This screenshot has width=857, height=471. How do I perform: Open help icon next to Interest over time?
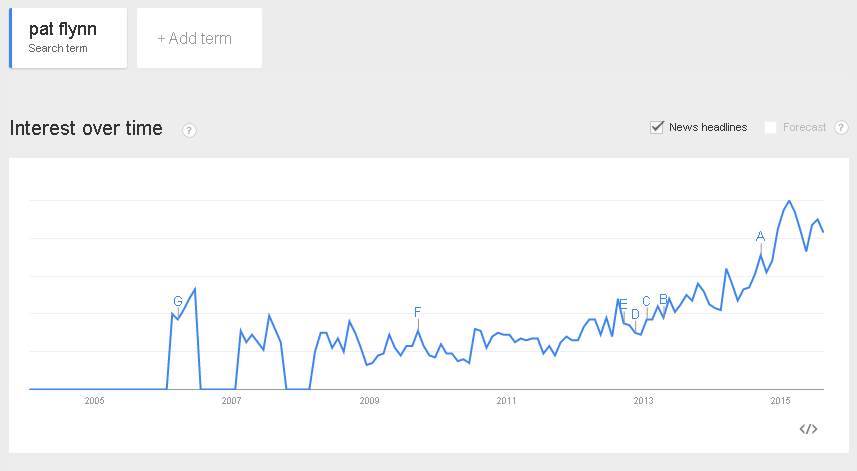tap(189, 131)
